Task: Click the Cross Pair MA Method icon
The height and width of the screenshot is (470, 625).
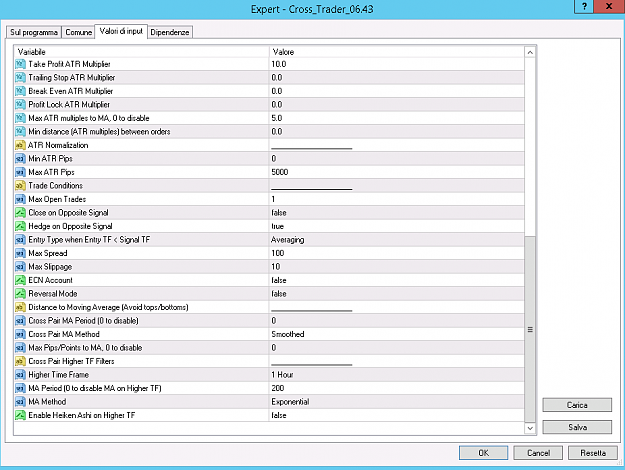Action: (x=20, y=334)
